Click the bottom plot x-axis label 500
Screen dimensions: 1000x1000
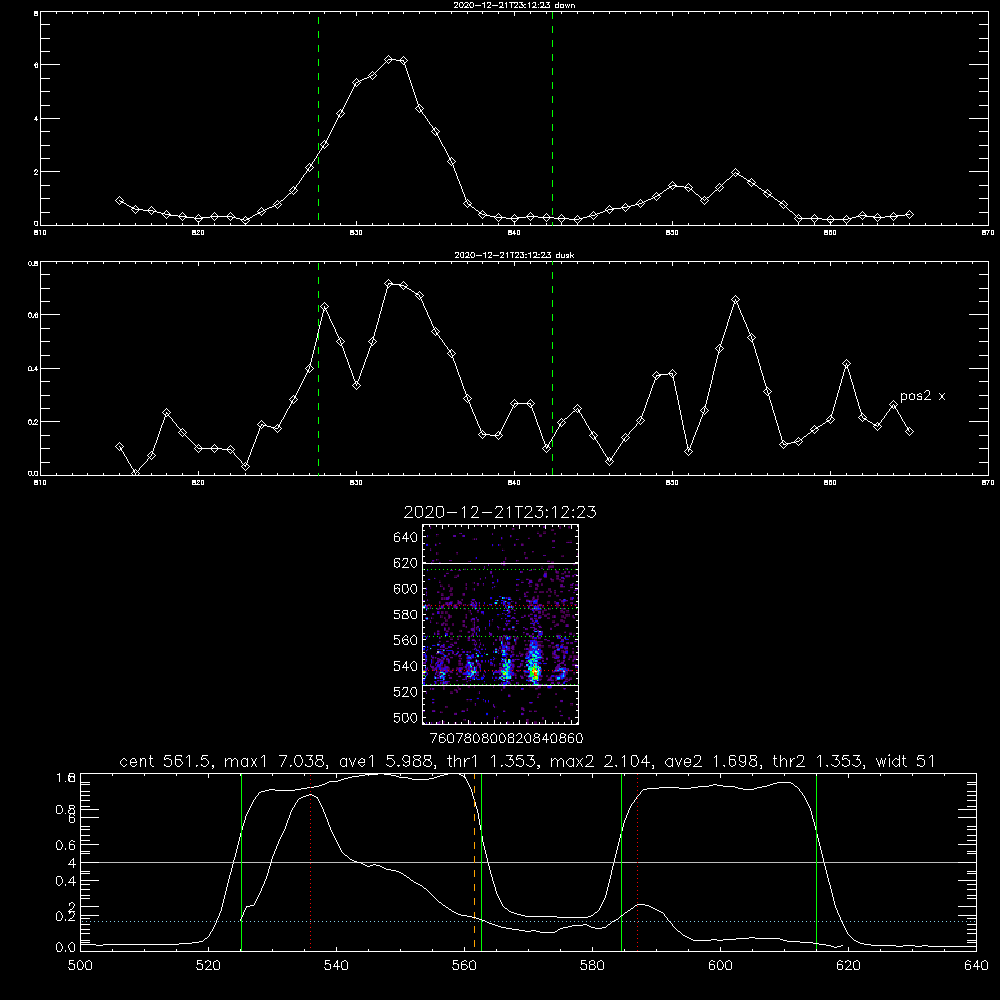pyautogui.click(x=80, y=966)
